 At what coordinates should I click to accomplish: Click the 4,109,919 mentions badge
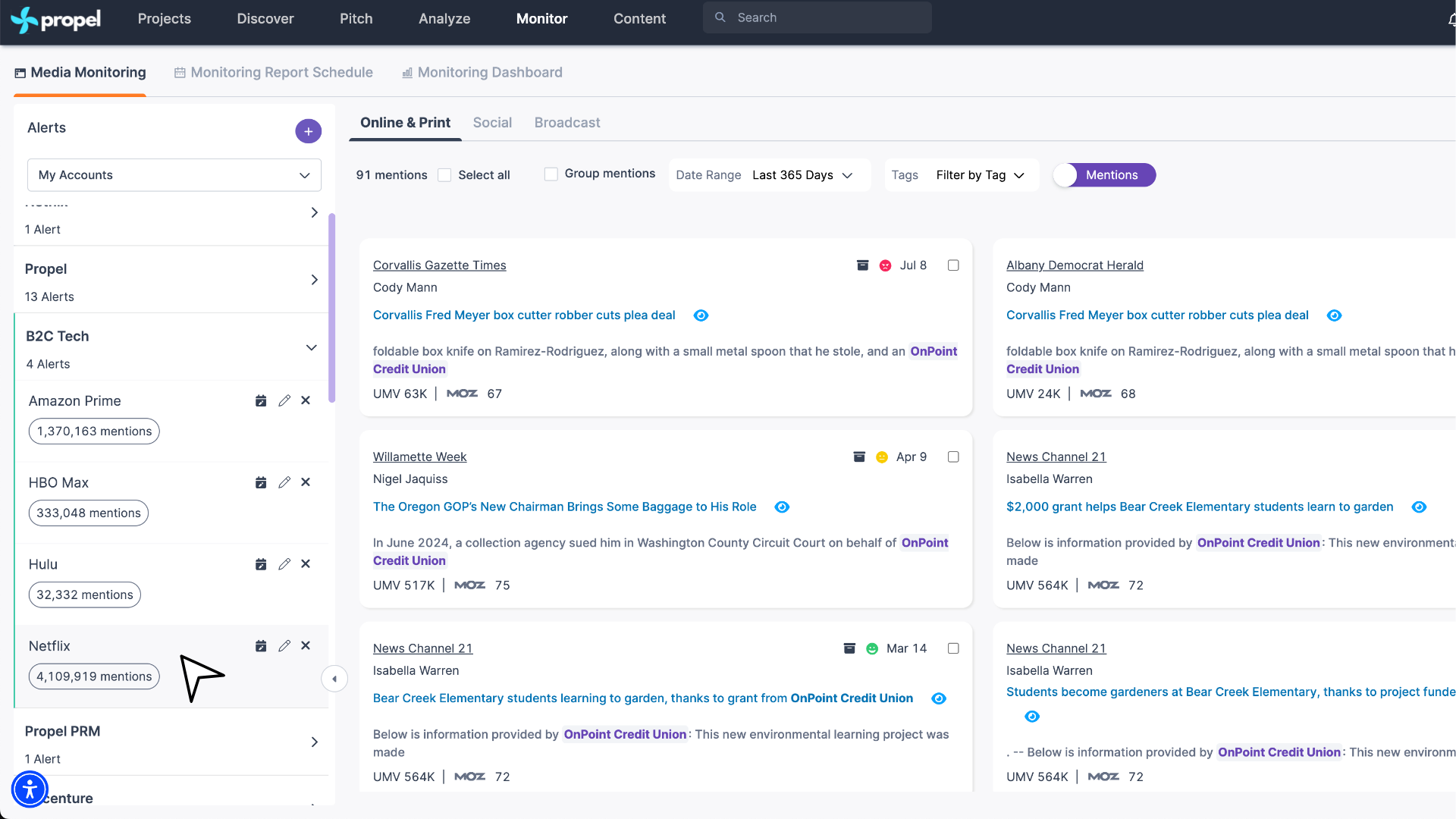point(94,676)
